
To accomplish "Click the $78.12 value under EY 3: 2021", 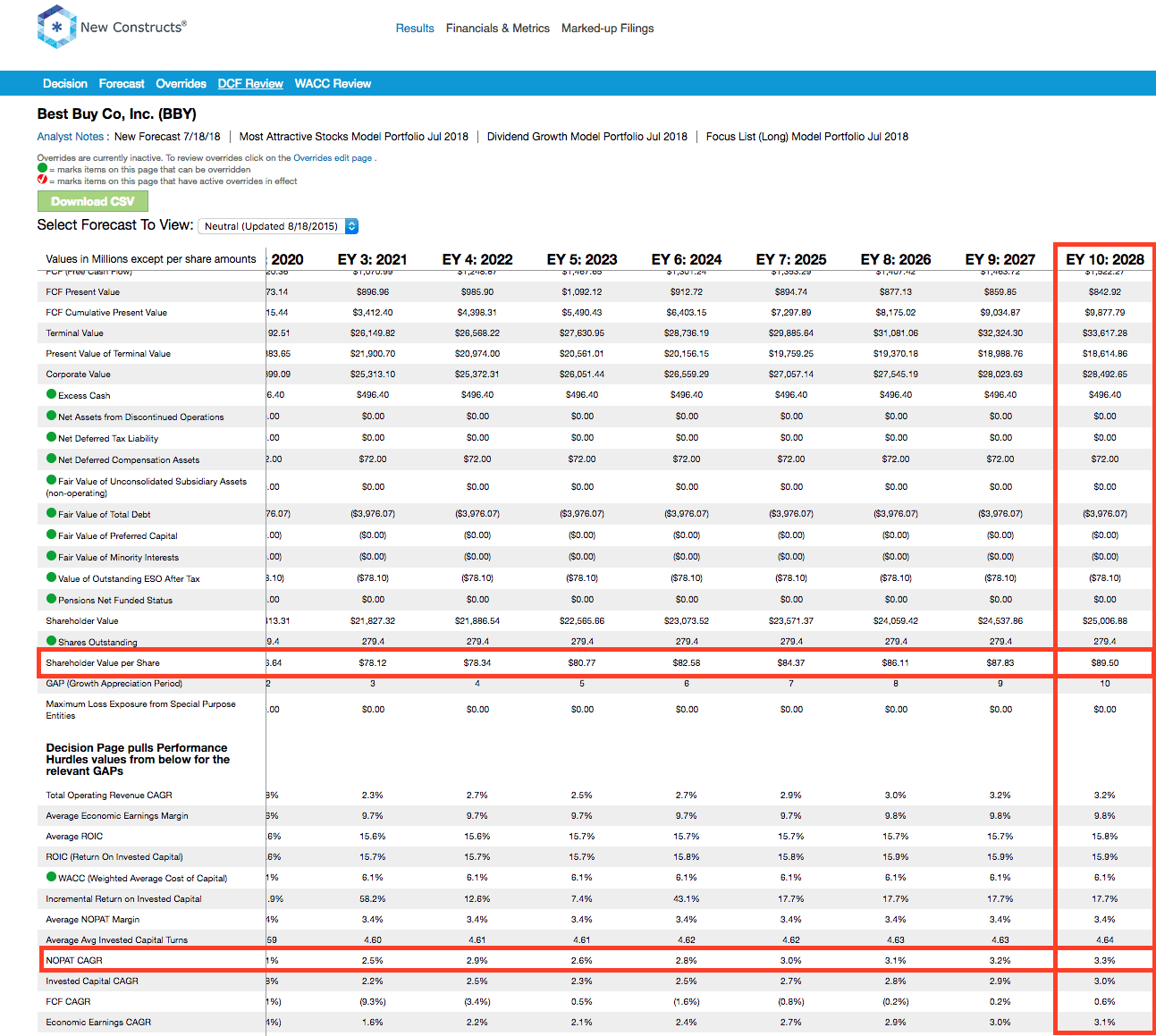I will point(373,662).
